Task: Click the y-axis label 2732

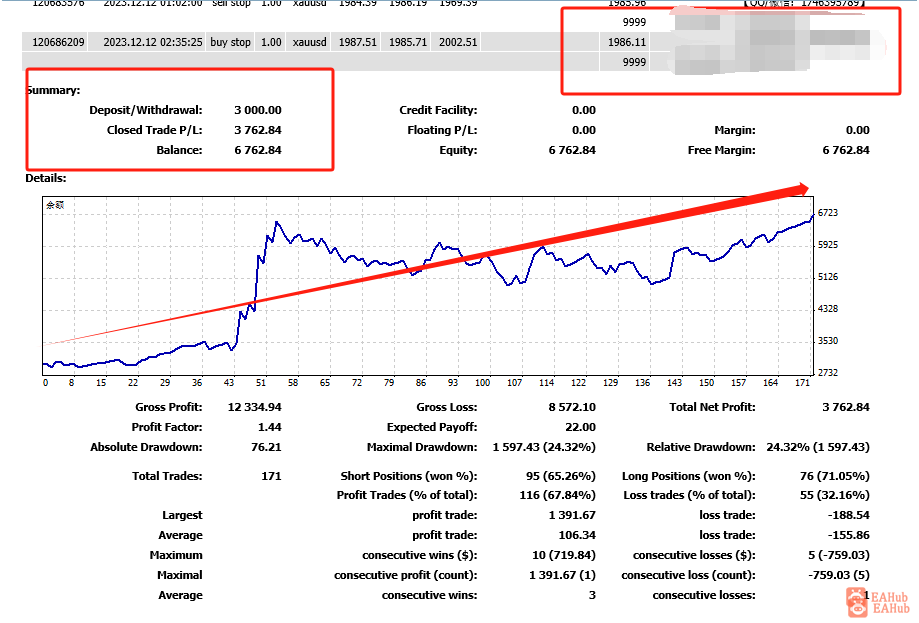Action: click(x=828, y=373)
